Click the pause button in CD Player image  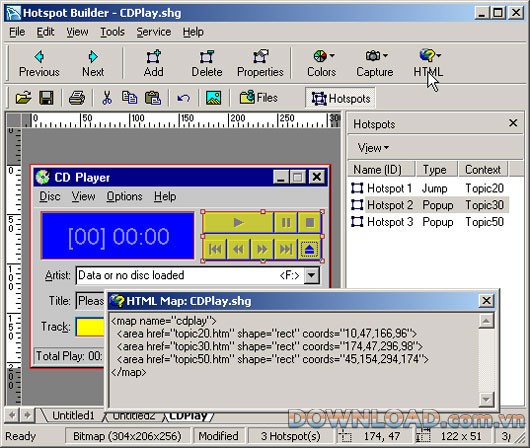(286, 222)
